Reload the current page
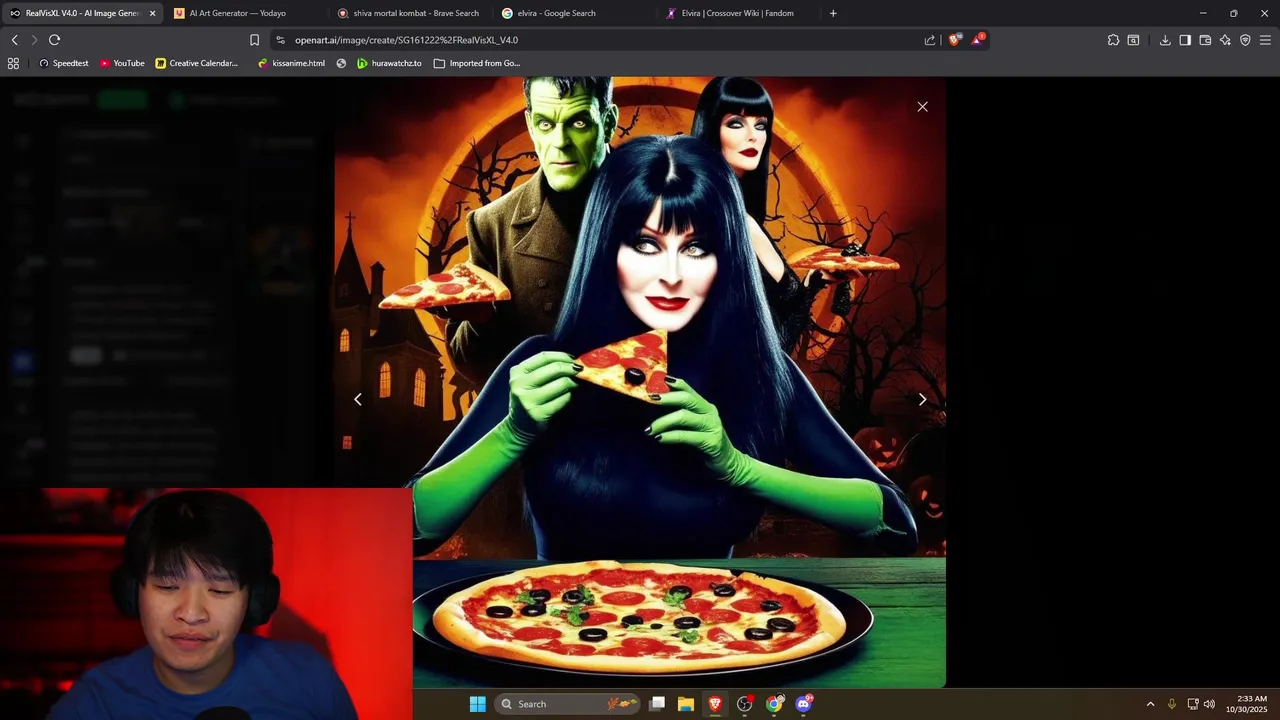Image resolution: width=1280 pixels, height=720 pixels. (55, 40)
